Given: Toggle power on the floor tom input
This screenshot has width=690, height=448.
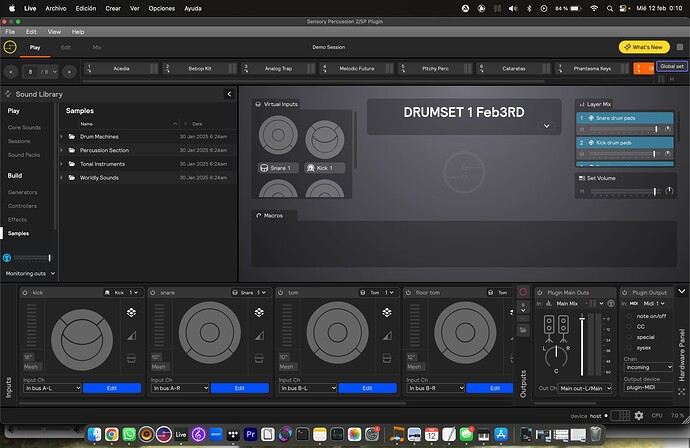Looking at the screenshot, I should [408, 292].
